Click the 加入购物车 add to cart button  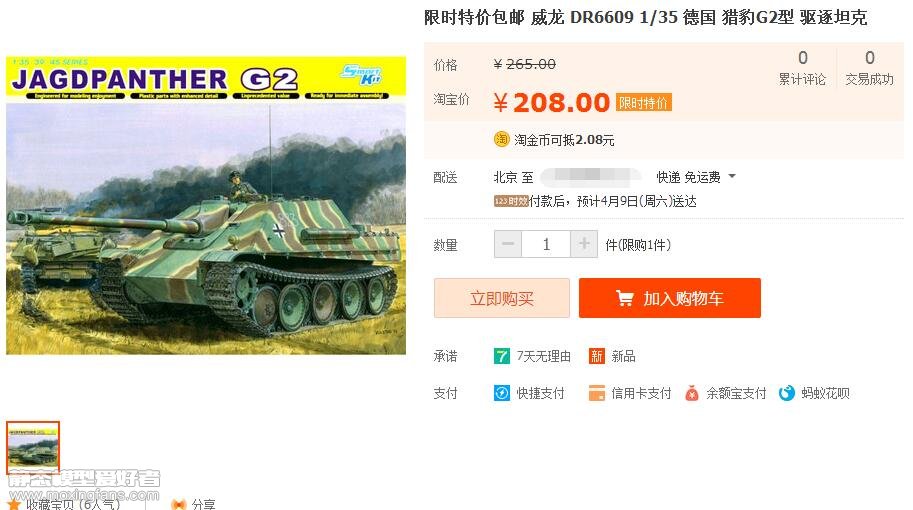(670, 298)
